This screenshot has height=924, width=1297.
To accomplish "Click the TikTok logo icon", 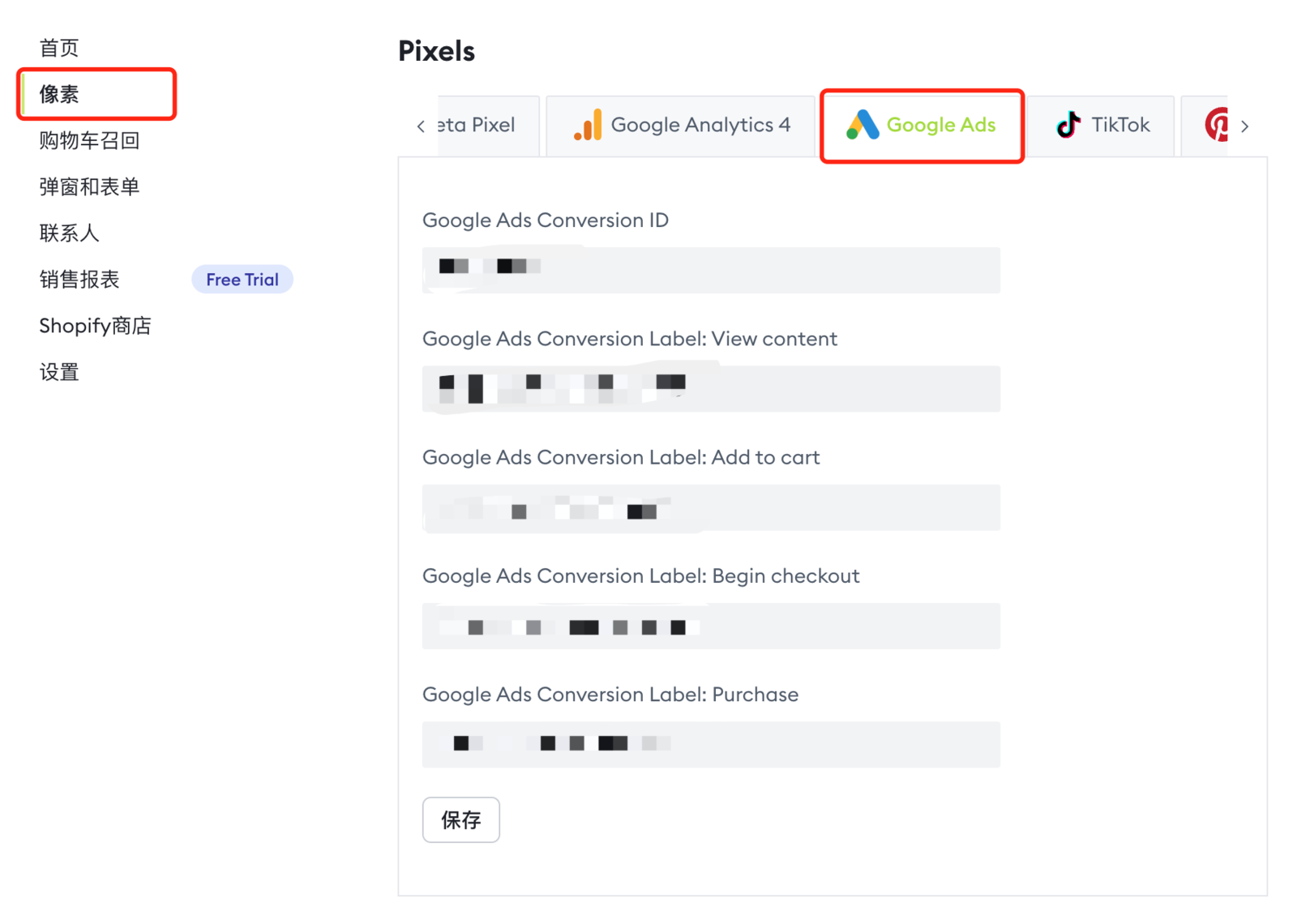I will tap(1068, 125).
